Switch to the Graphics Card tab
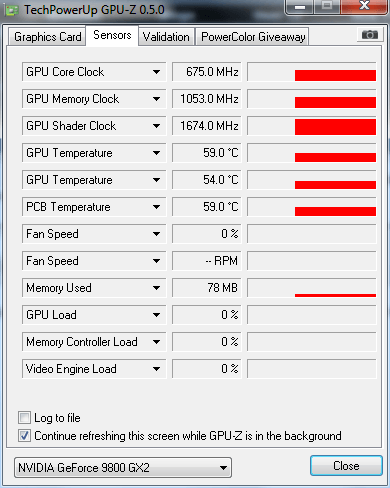Screen dimensions: 390x488 click(48, 37)
